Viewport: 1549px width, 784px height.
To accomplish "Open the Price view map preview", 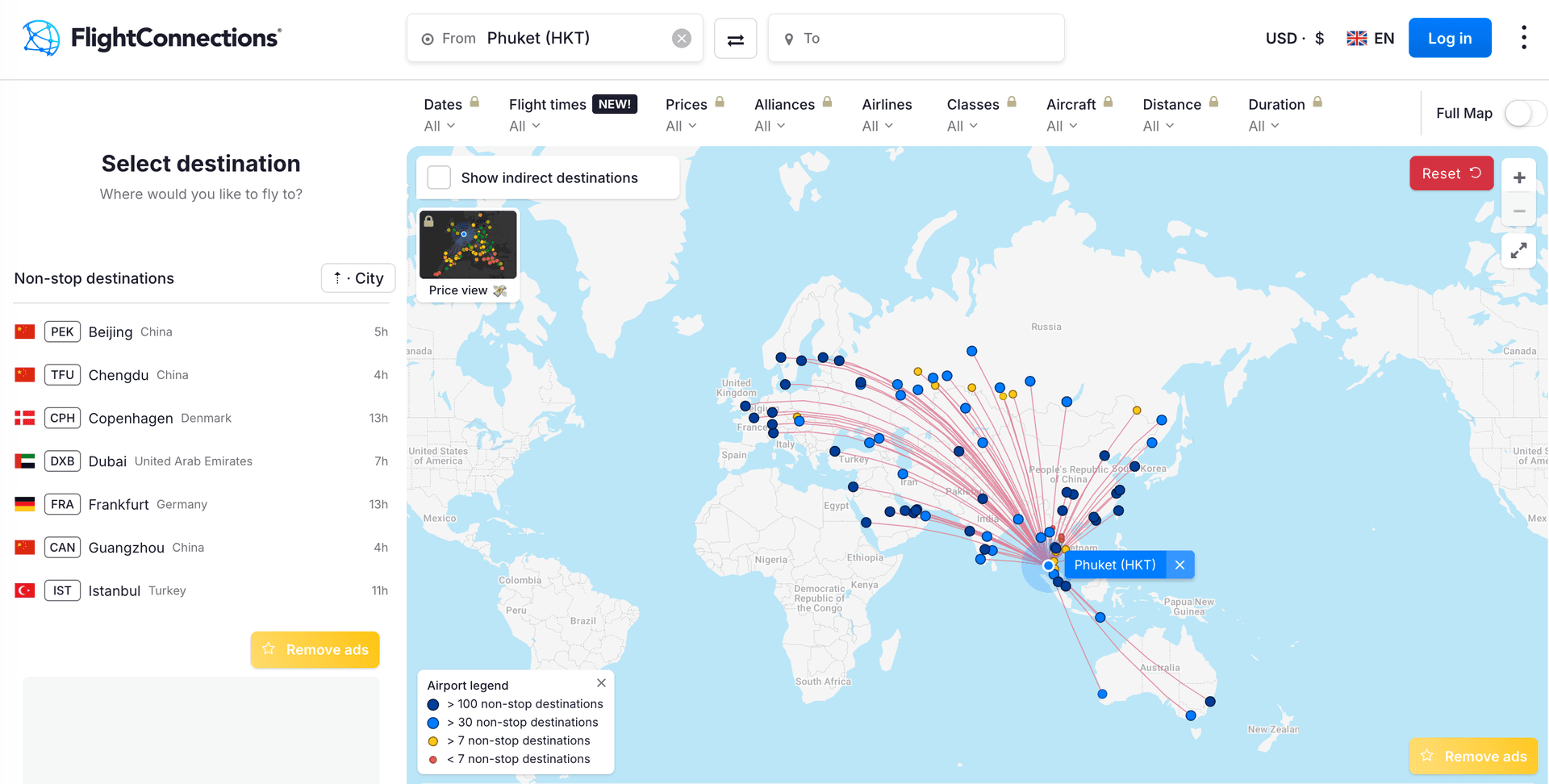I will (x=468, y=244).
